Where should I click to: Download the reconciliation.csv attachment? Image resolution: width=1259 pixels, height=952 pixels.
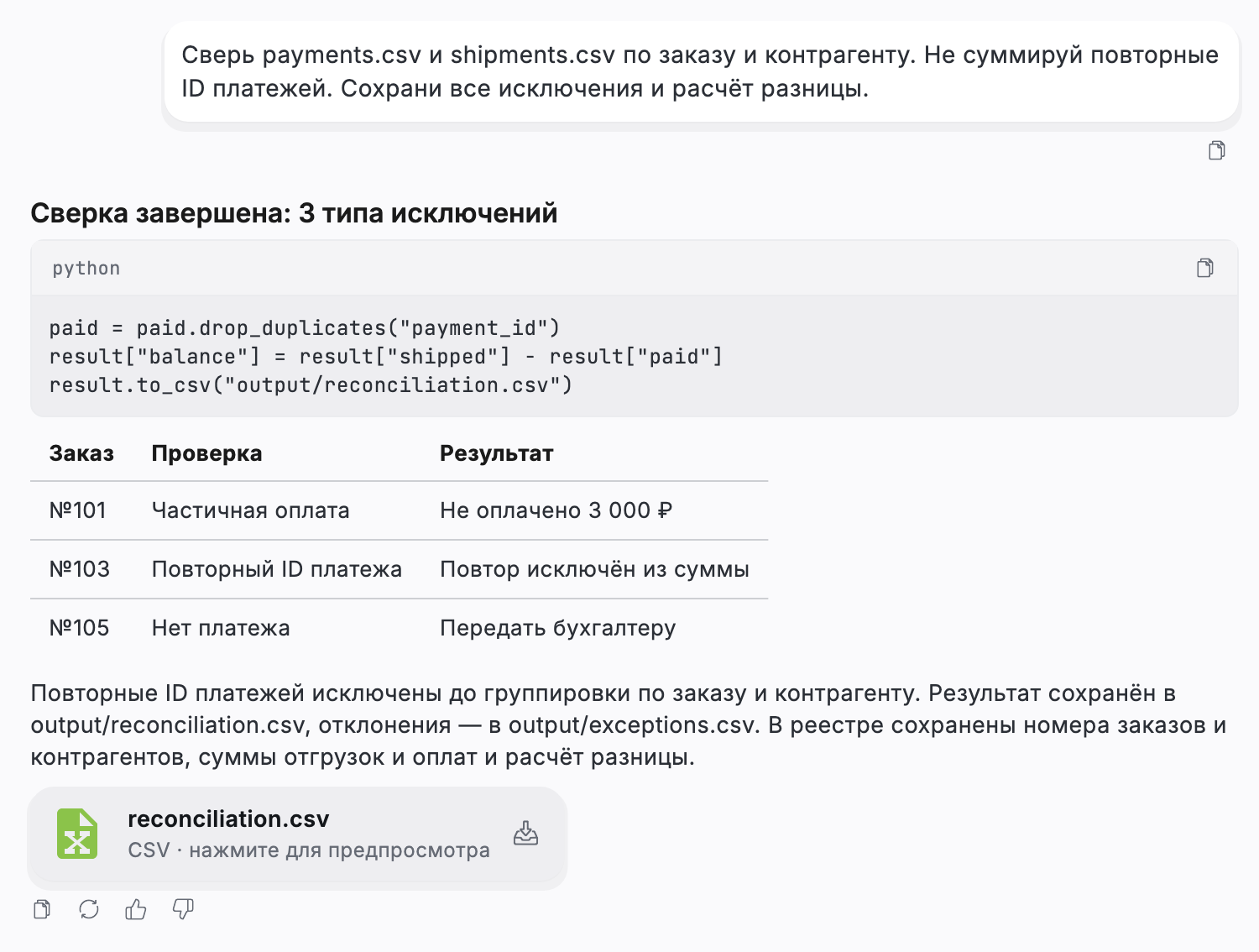(525, 834)
